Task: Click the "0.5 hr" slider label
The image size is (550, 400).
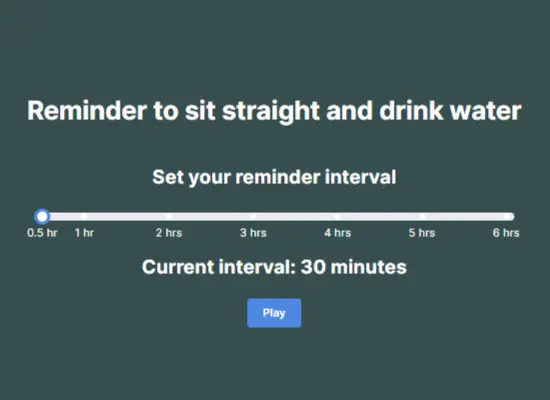Action: pos(42,233)
